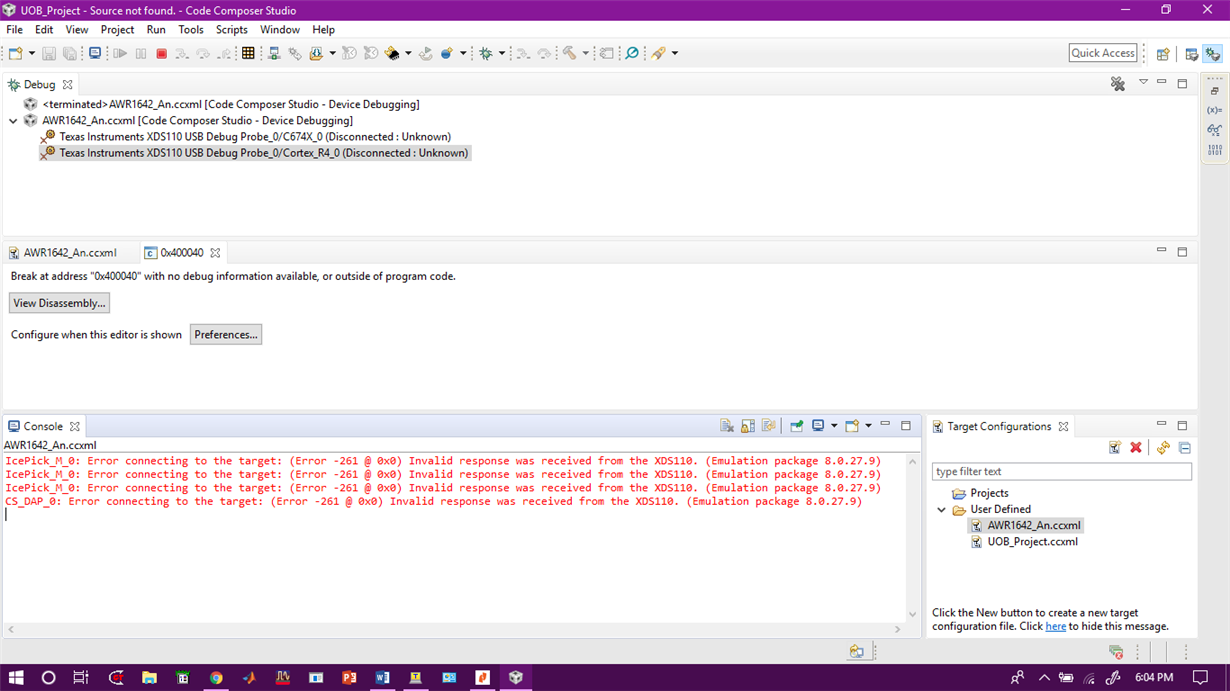1230x691 pixels.
Task: Open Windows Start menu
Action: coord(16,677)
